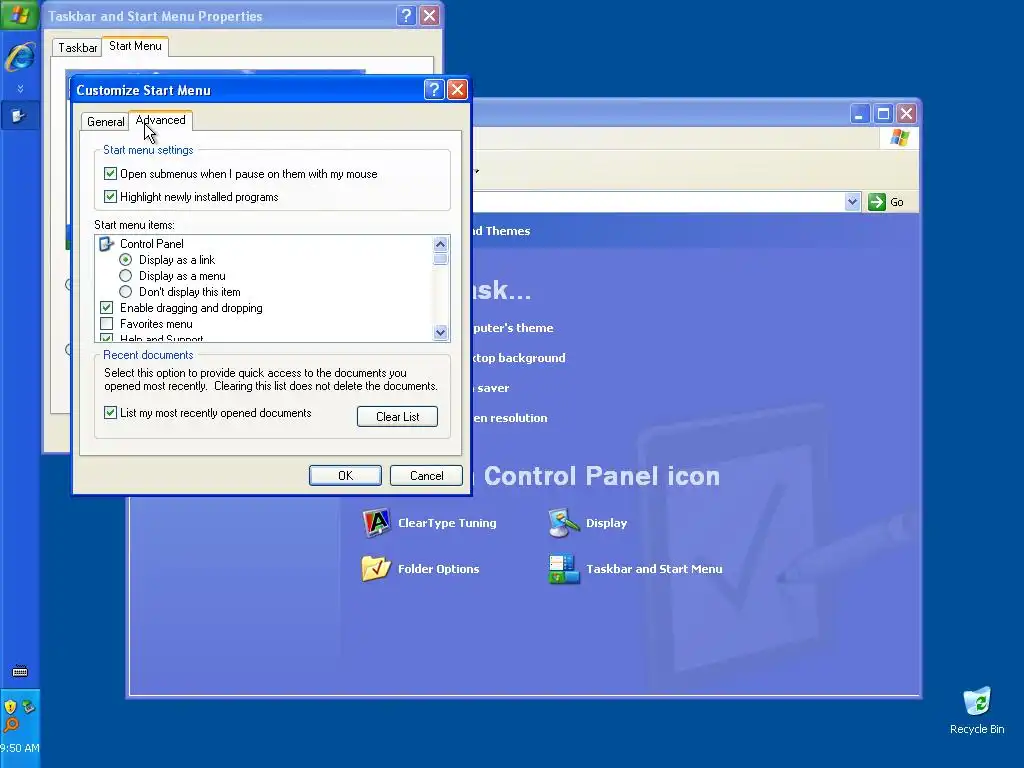
Task: Open the yellow security shield tray icon
Action: (10, 707)
